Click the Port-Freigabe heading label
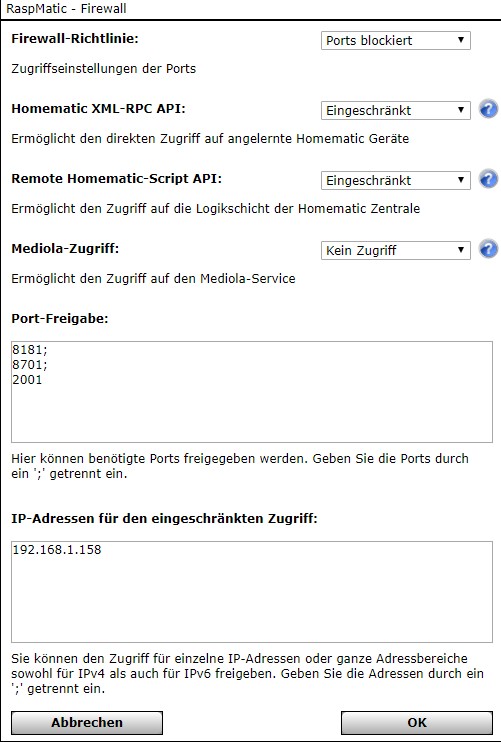Image resolution: width=501 pixels, height=742 pixels. [x=60, y=318]
